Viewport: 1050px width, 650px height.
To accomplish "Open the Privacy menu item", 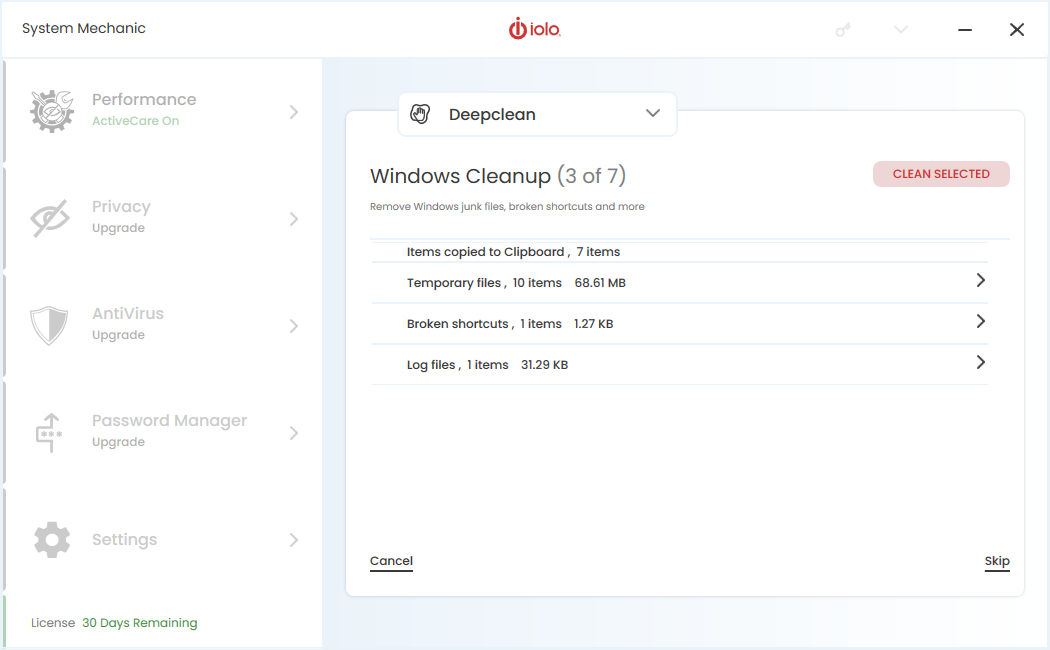I will point(163,218).
